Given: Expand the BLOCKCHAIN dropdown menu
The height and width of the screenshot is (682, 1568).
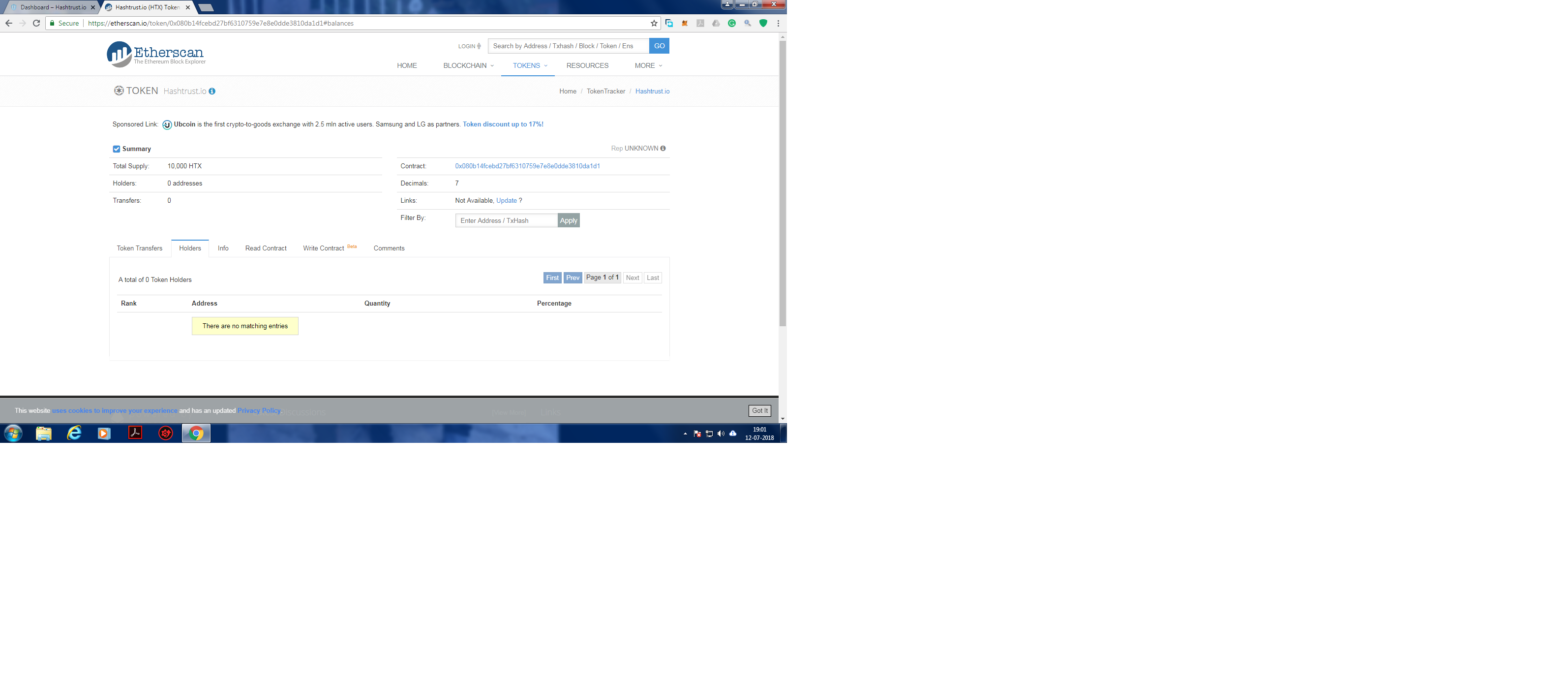Looking at the screenshot, I should [468, 66].
